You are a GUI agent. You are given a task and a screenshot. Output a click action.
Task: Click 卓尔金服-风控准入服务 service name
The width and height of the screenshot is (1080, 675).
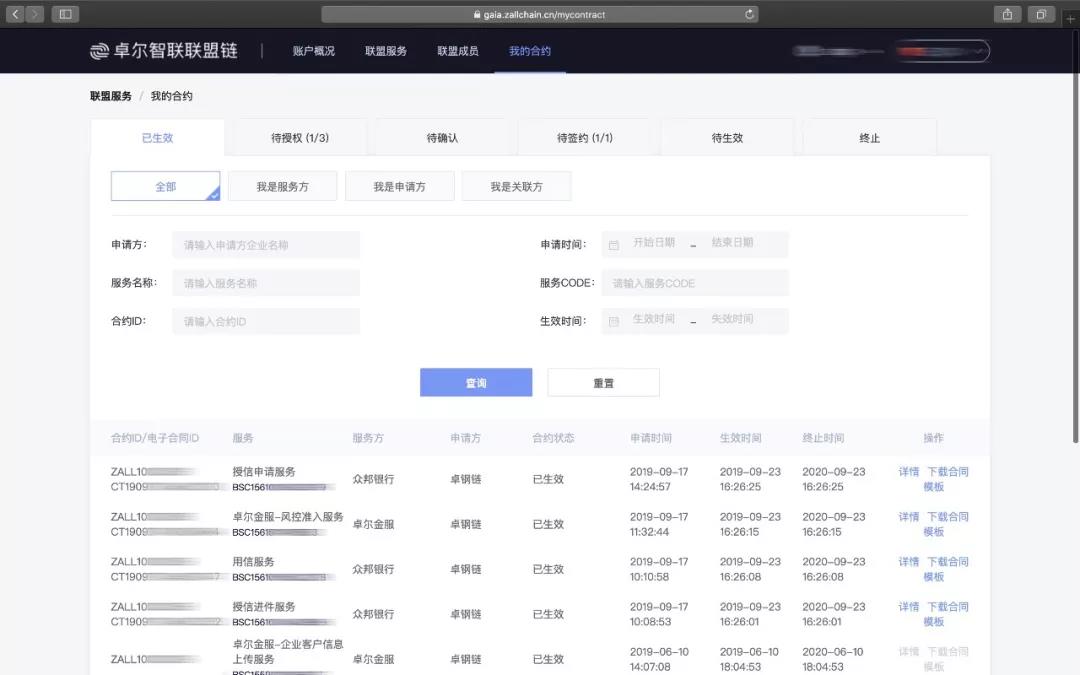coord(288,517)
